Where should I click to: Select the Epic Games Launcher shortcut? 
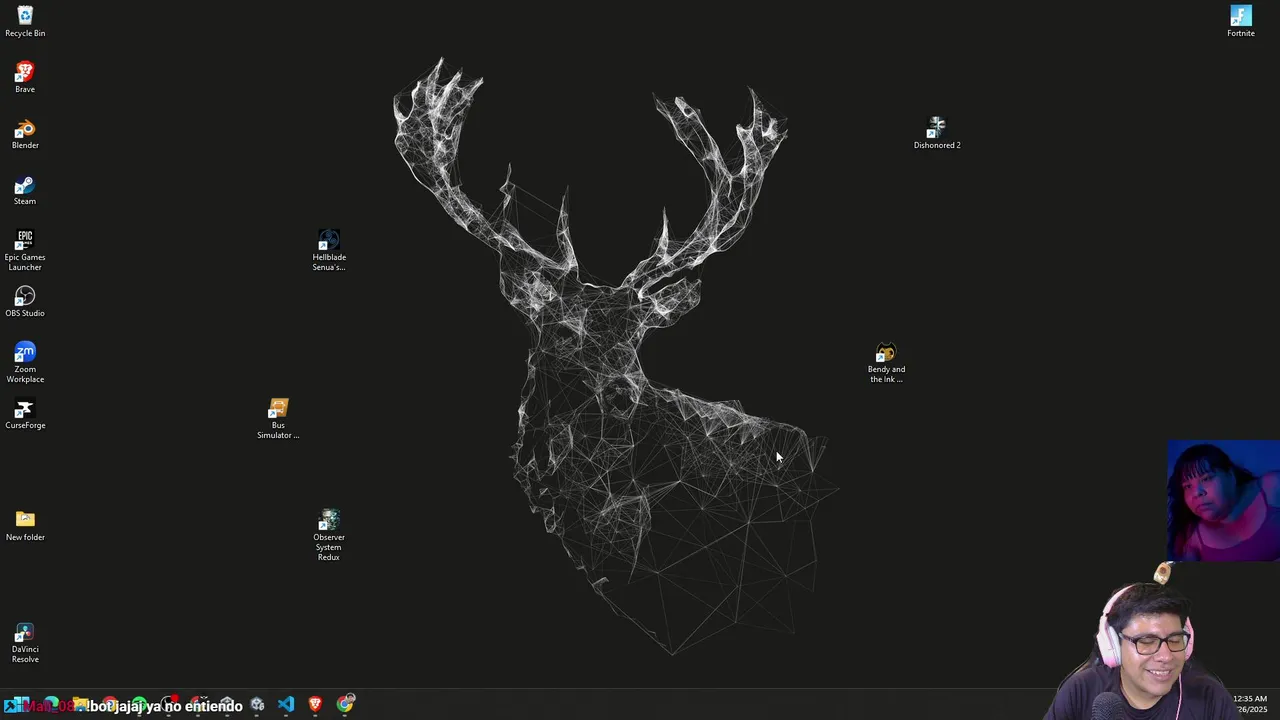click(x=25, y=250)
